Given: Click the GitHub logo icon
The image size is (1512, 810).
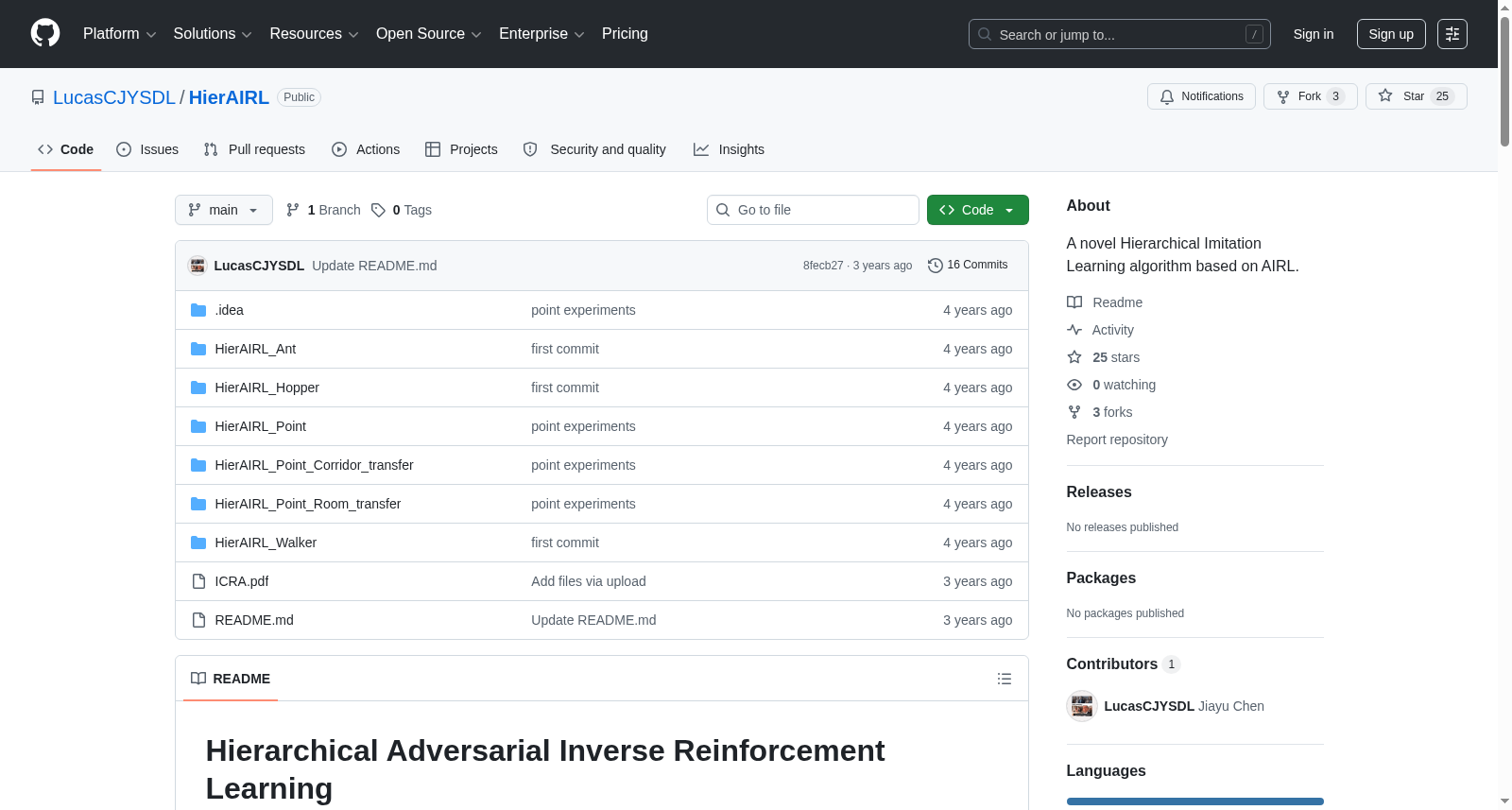Looking at the screenshot, I should pyautogui.click(x=45, y=33).
